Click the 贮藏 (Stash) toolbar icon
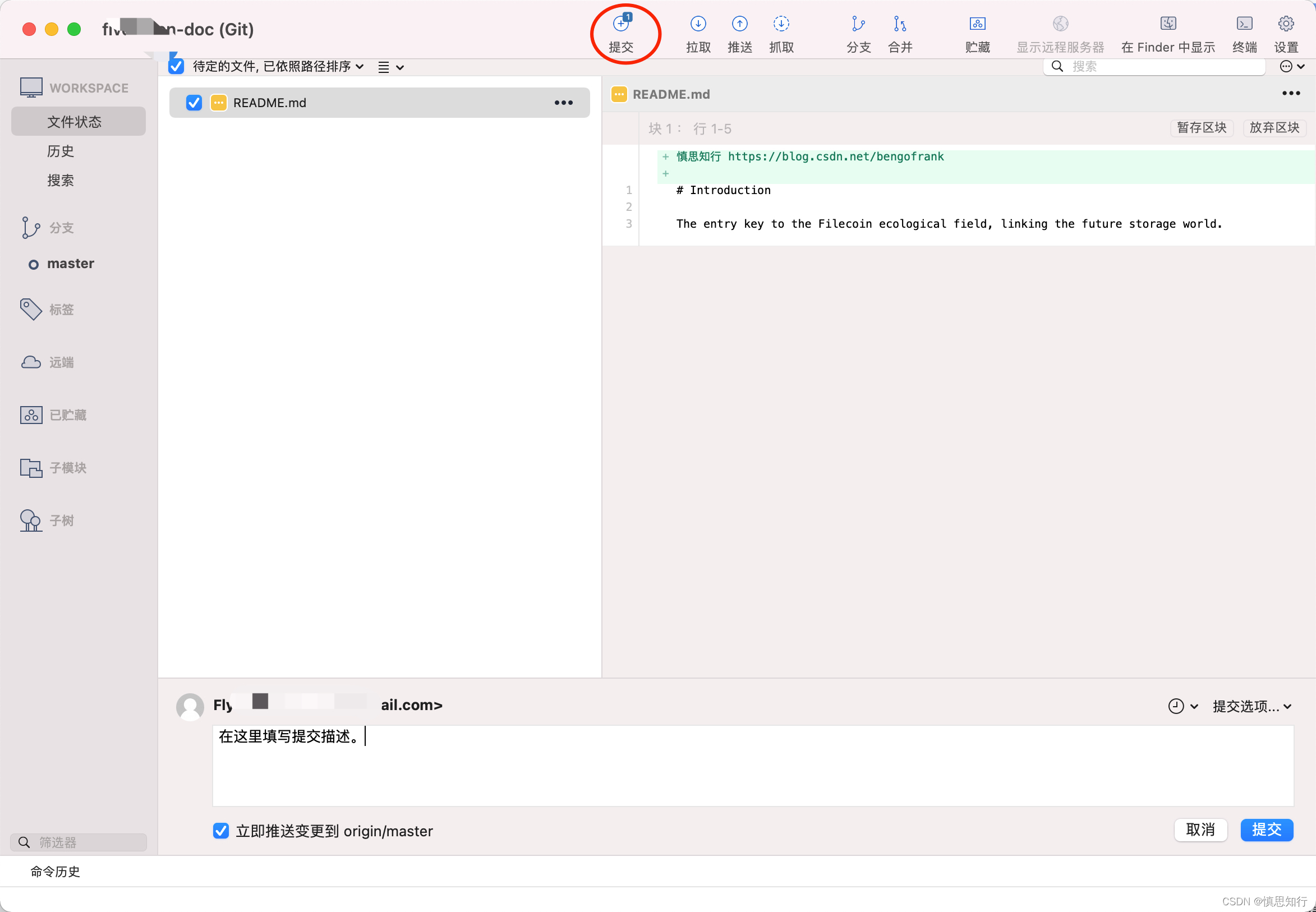This screenshot has width=1316, height=912. (x=977, y=25)
